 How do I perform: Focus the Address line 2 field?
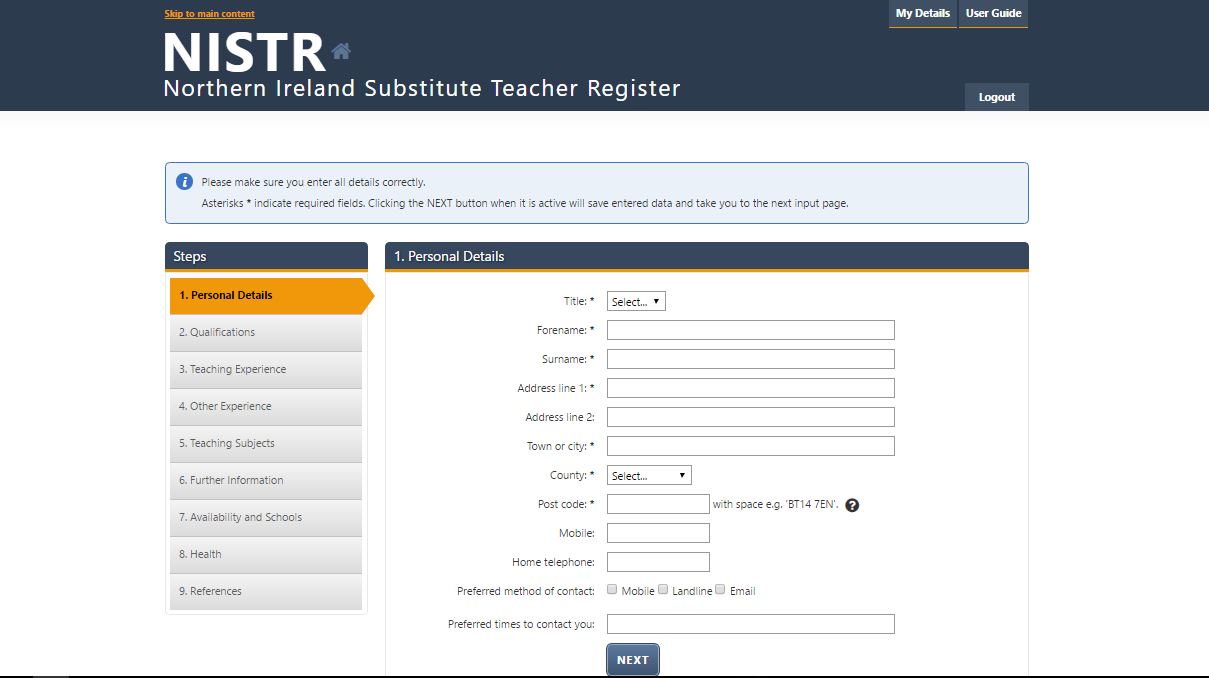pyautogui.click(x=751, y=417)
